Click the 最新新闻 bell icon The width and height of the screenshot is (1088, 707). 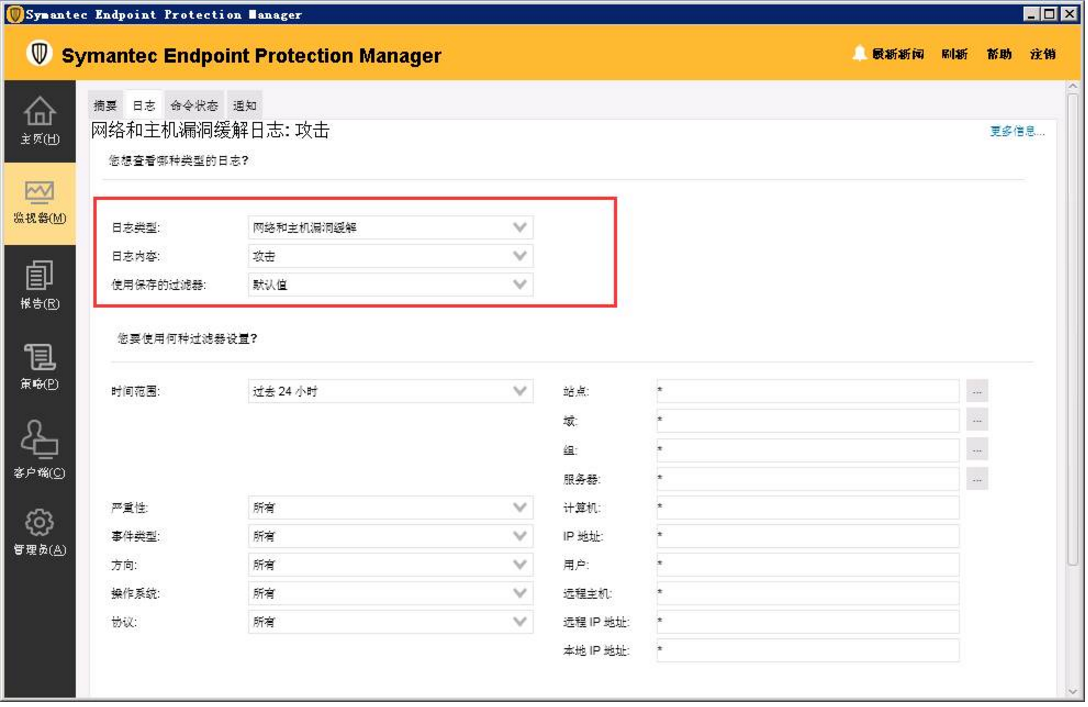pyautogui.click(x=860, y=54)
